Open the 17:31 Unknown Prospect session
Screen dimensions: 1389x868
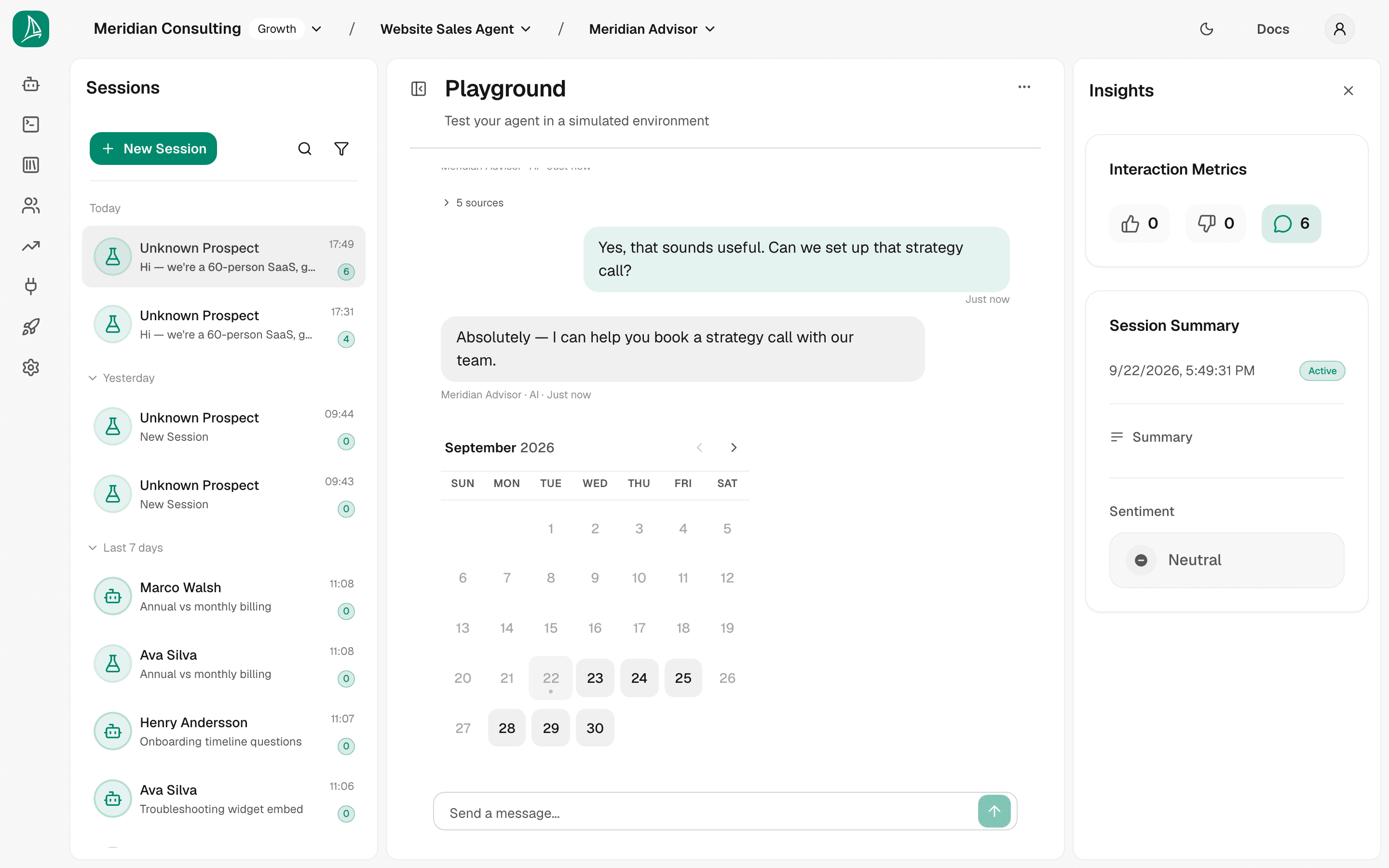(224, 325)
